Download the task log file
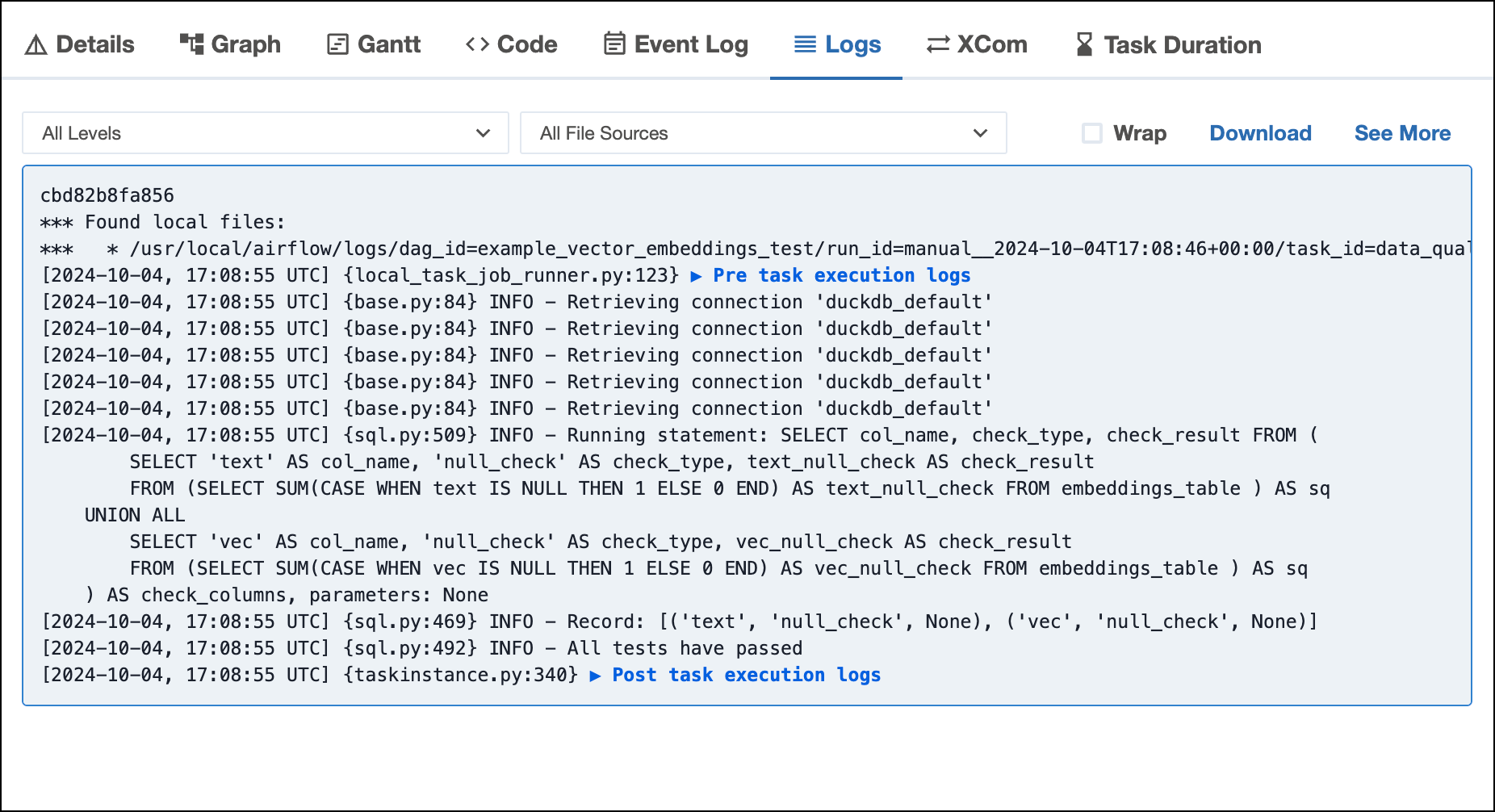The image size is (1495, 812). [x=1260, y=133]
